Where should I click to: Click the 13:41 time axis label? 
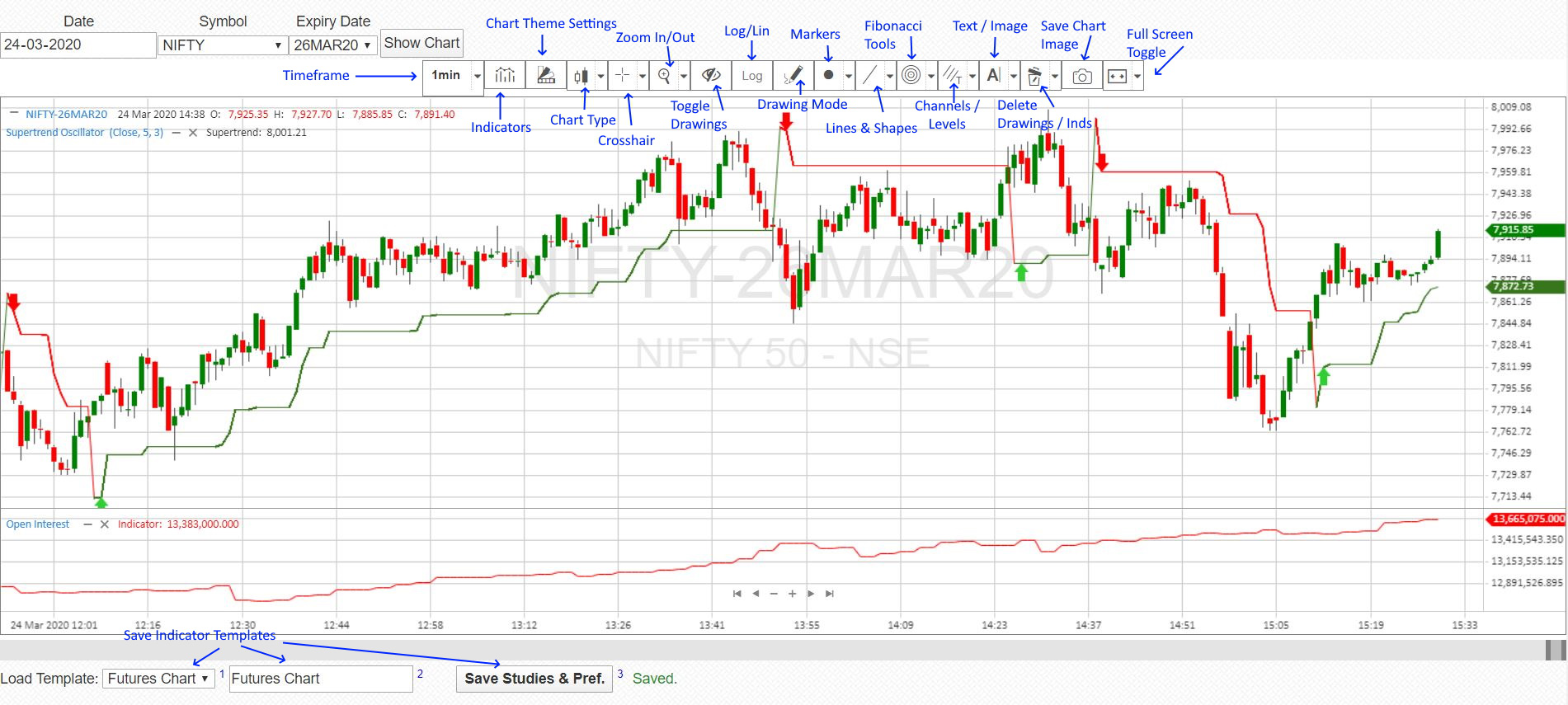click(712, 625)
